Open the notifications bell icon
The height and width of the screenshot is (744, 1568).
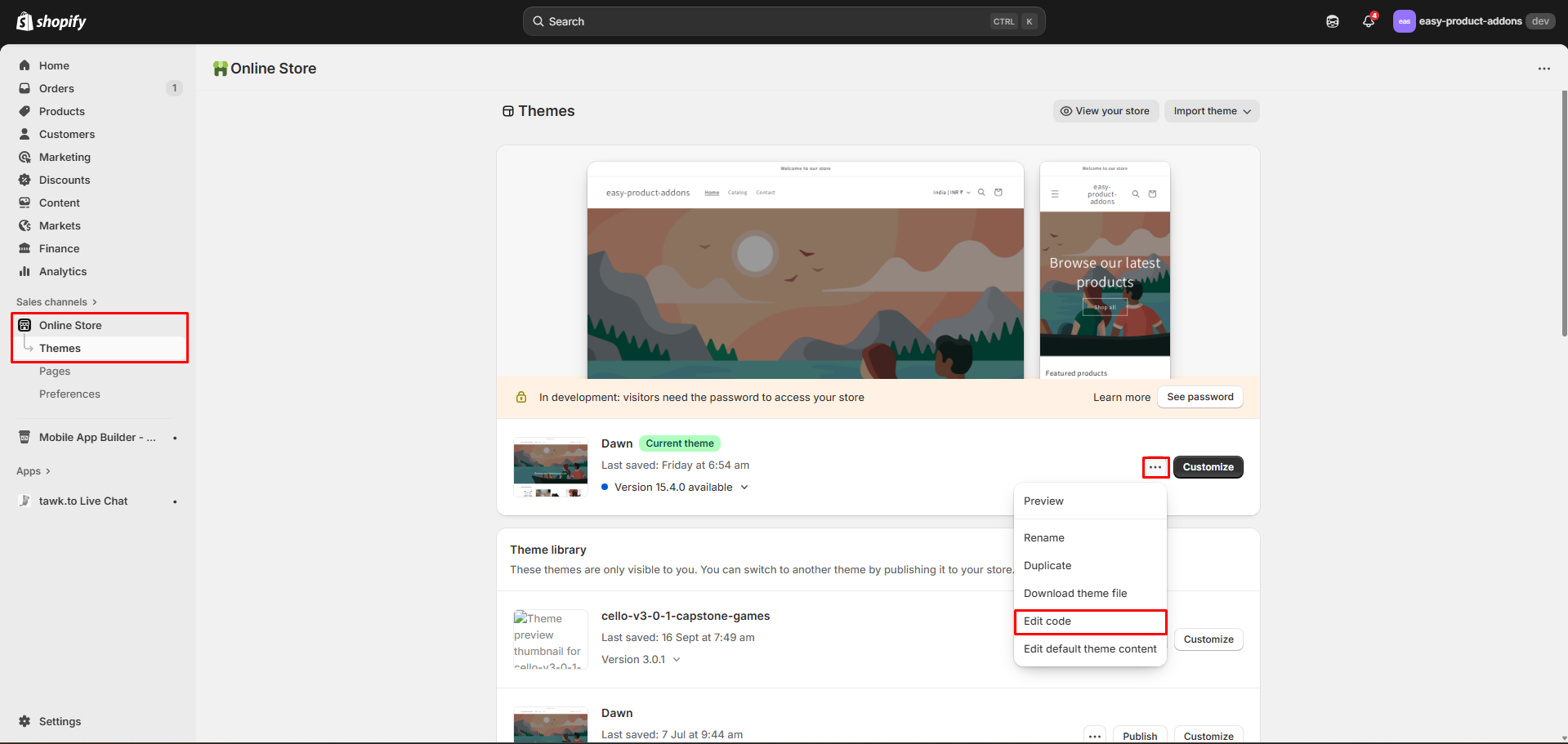(x=1369, y=21)
